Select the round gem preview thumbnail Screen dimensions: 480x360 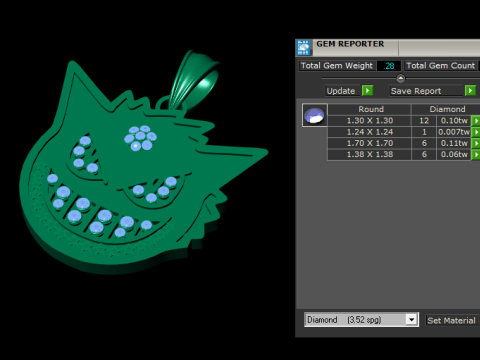[x=315, y=115]
